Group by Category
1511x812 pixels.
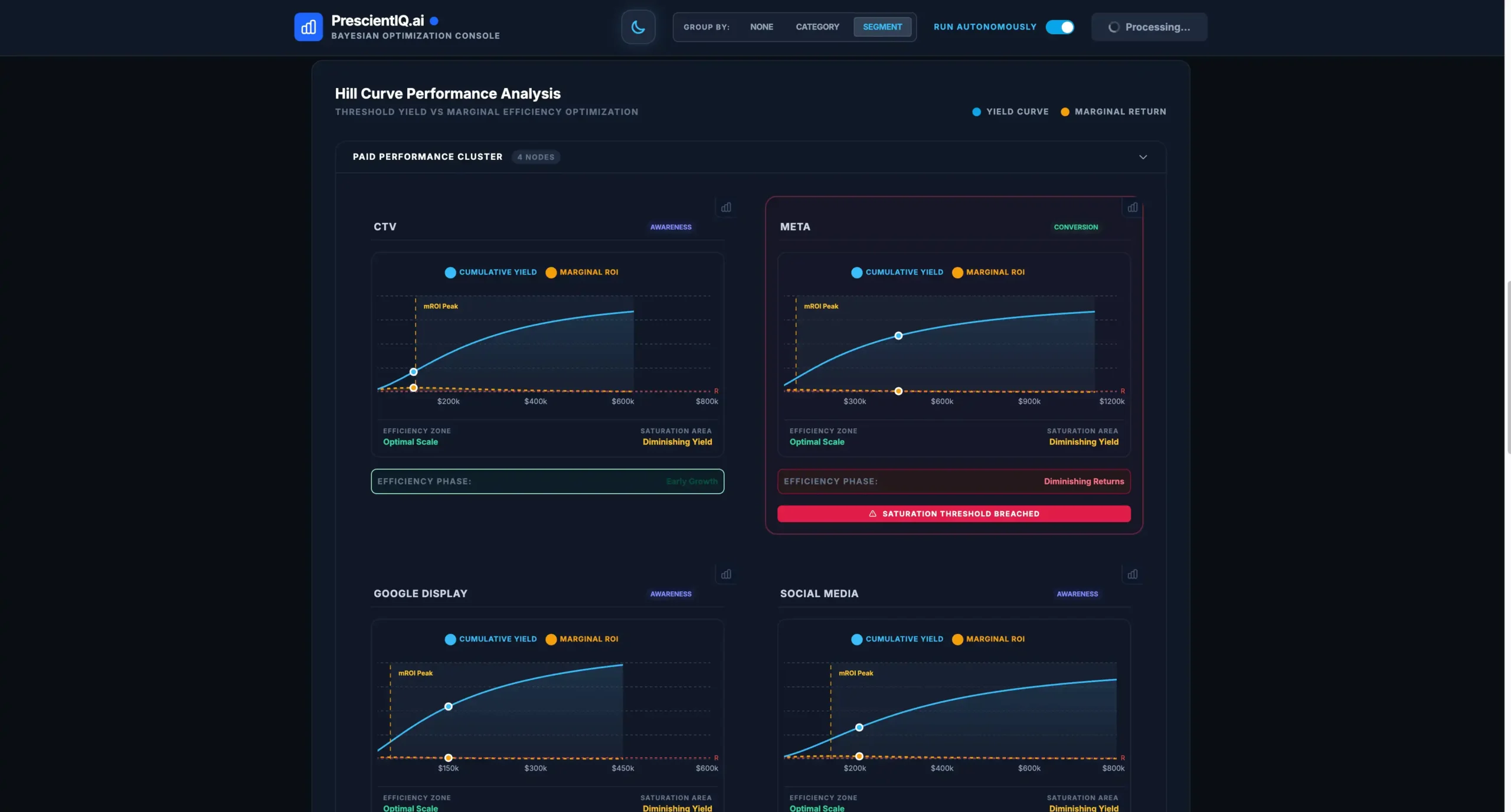[x=817, y=27]
